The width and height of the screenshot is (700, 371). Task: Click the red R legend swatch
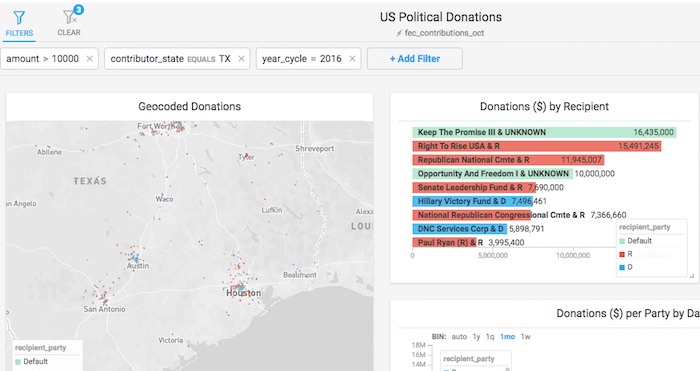[x=622, y=254]
